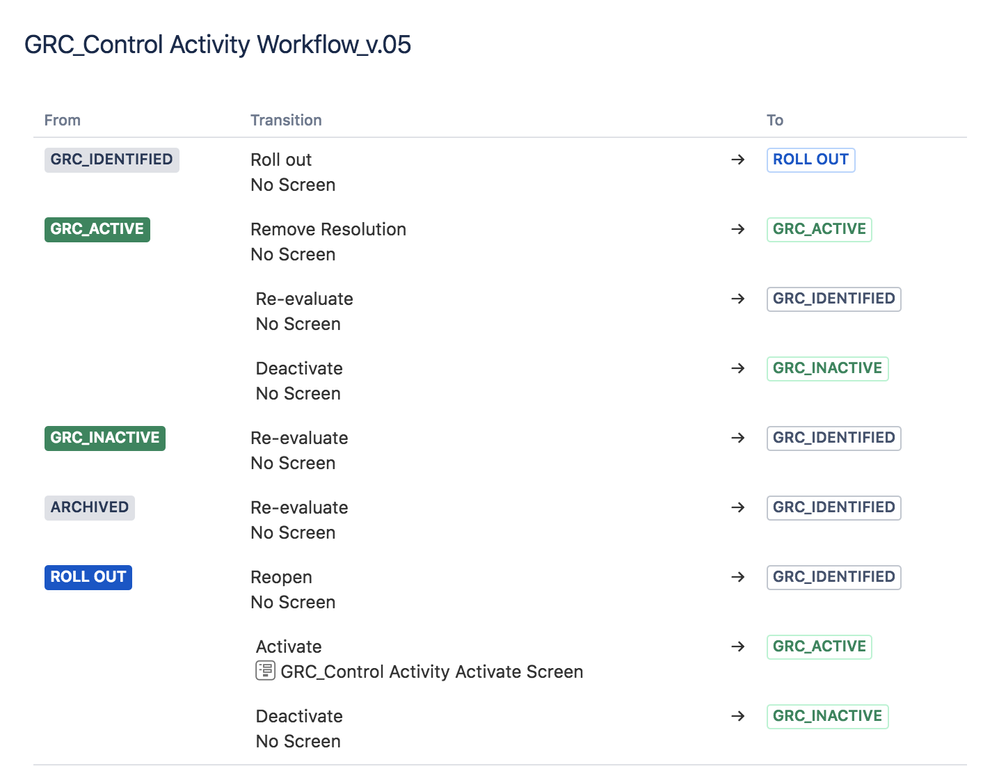The height and width of the screenshot is (781, 999).
Task: Click Re-evaluate transition in GRC_INACTIVE row
Action: pyautogui.click(x=299, y=438)
